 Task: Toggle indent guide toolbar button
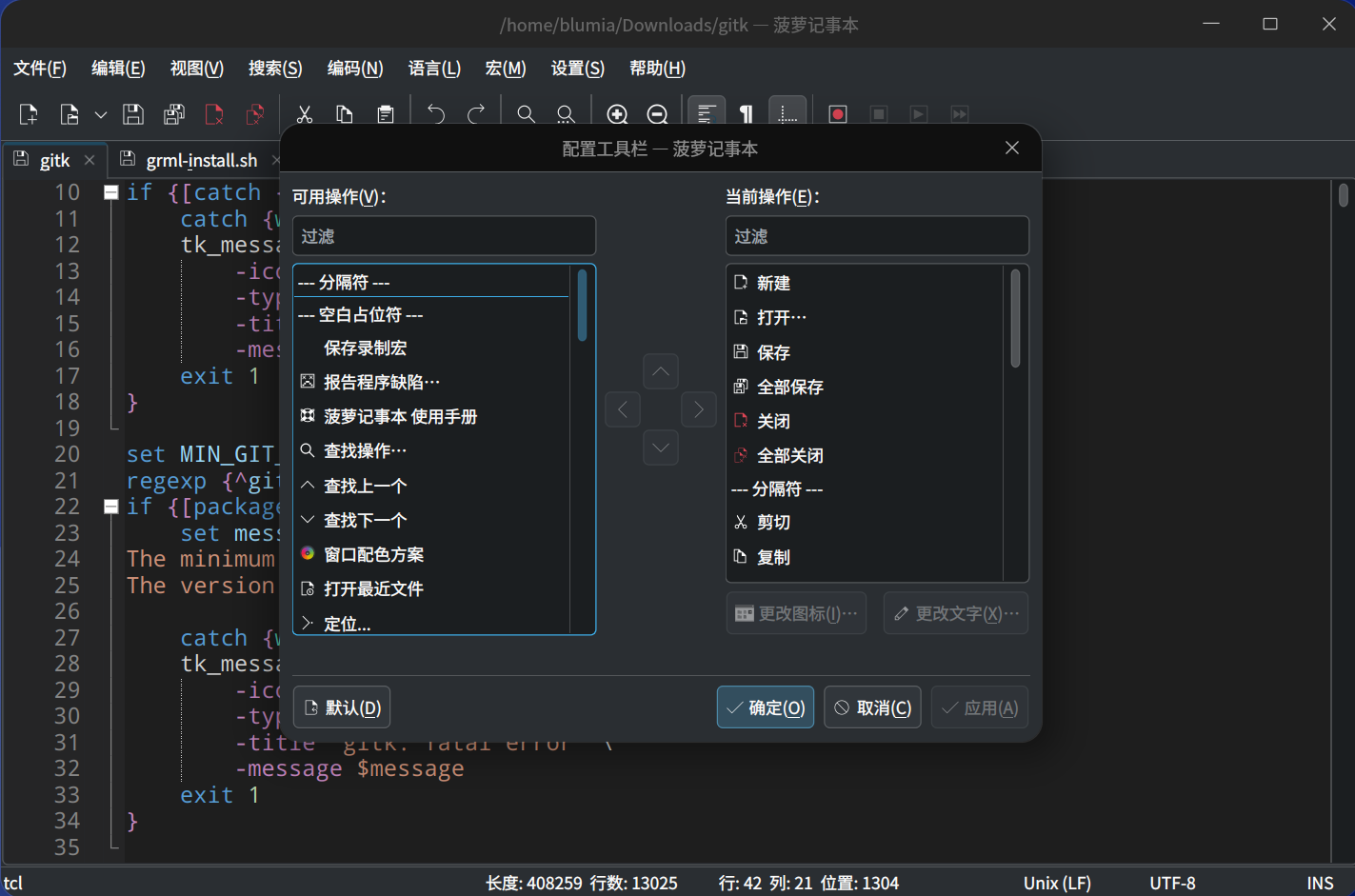(x=787, y=114)
